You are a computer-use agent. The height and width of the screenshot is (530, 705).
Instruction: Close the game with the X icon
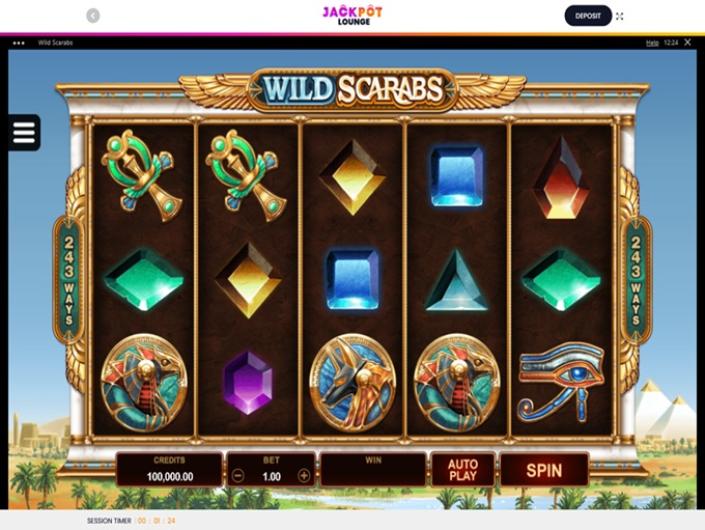coord(687,42)
